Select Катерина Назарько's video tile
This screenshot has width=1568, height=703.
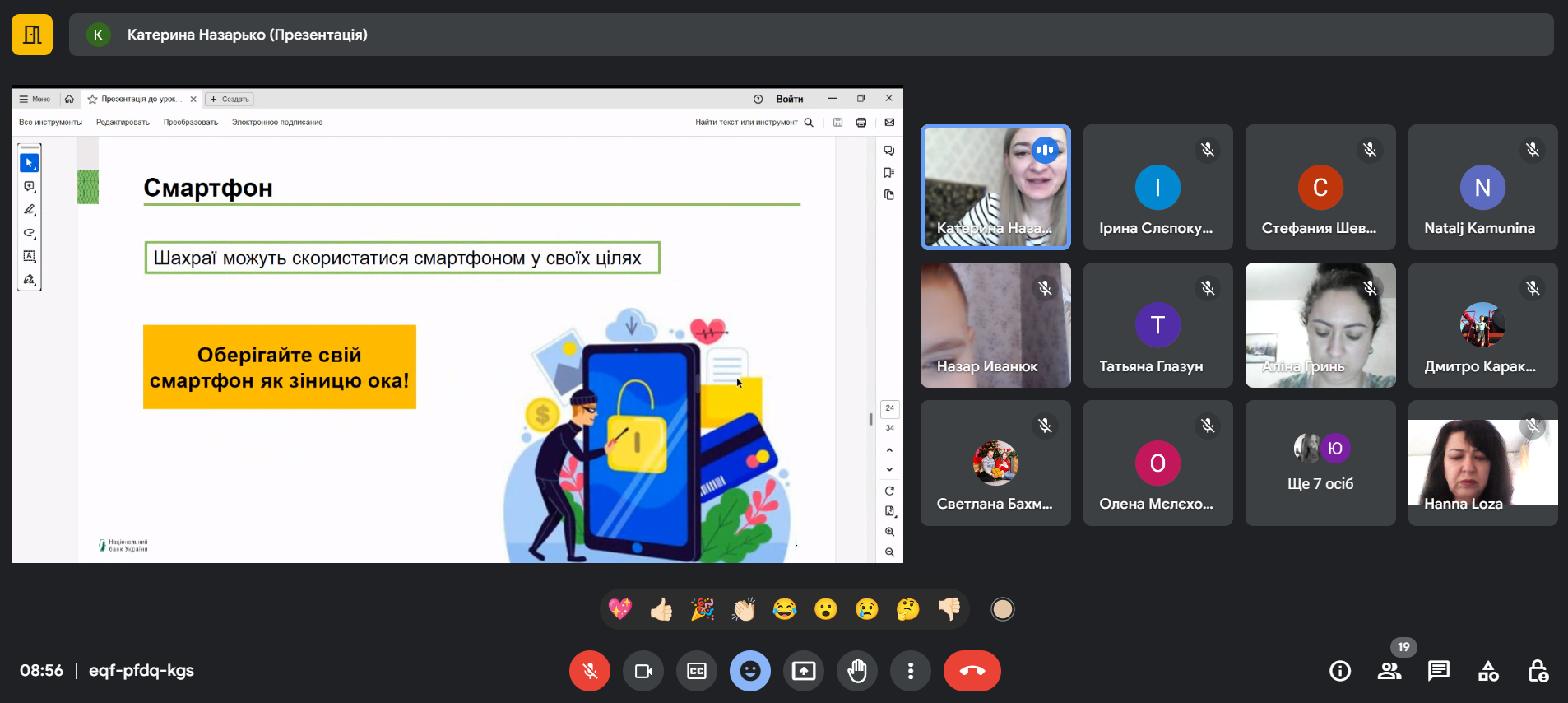(x=995, y=187)
